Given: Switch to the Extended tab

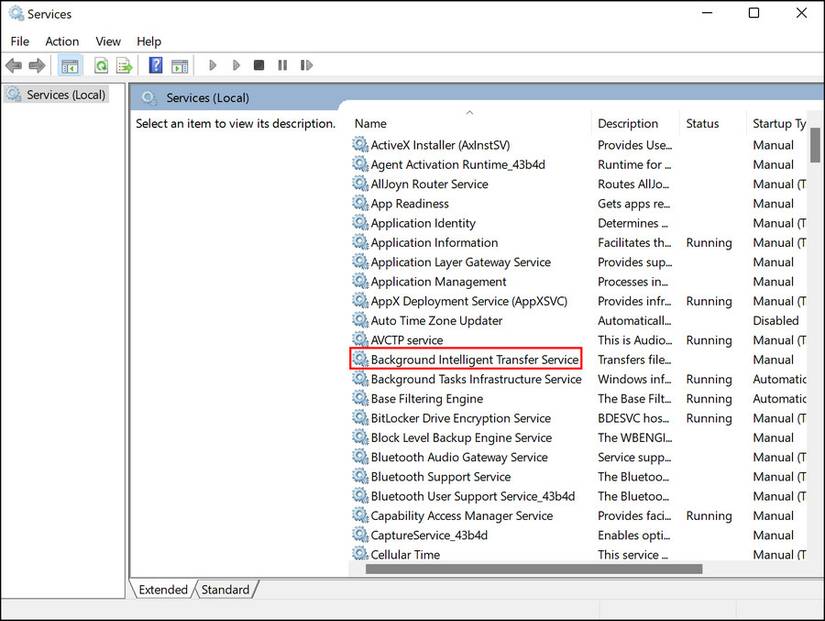Looking at the screenshot, I should [163, 589].
